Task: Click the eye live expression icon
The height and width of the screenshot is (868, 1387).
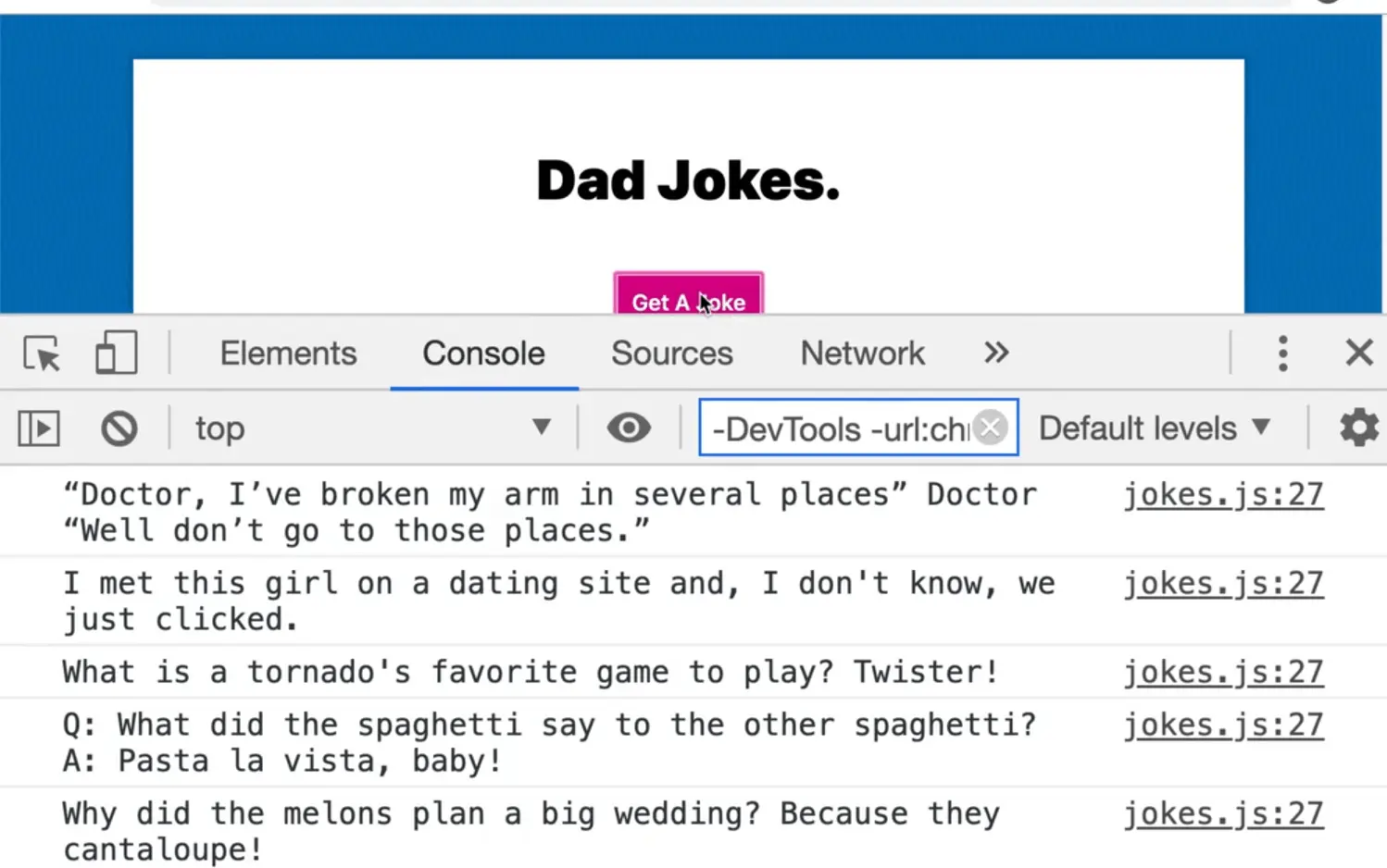Action: pyautogui.click(x=629, y=428)
